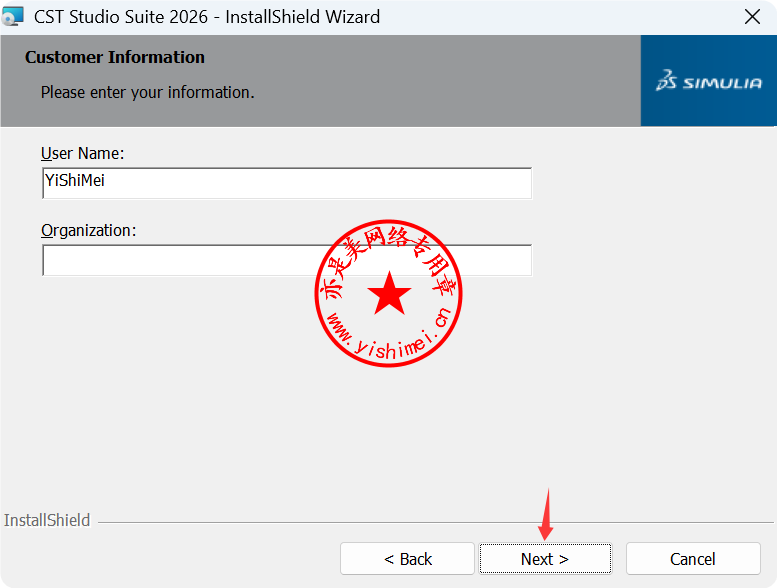Viewport: 777px width, 588px height.
Task: Click the 3DS Dassault symbol in the logo
Action: pyautogui.click(x=667, y=81)
